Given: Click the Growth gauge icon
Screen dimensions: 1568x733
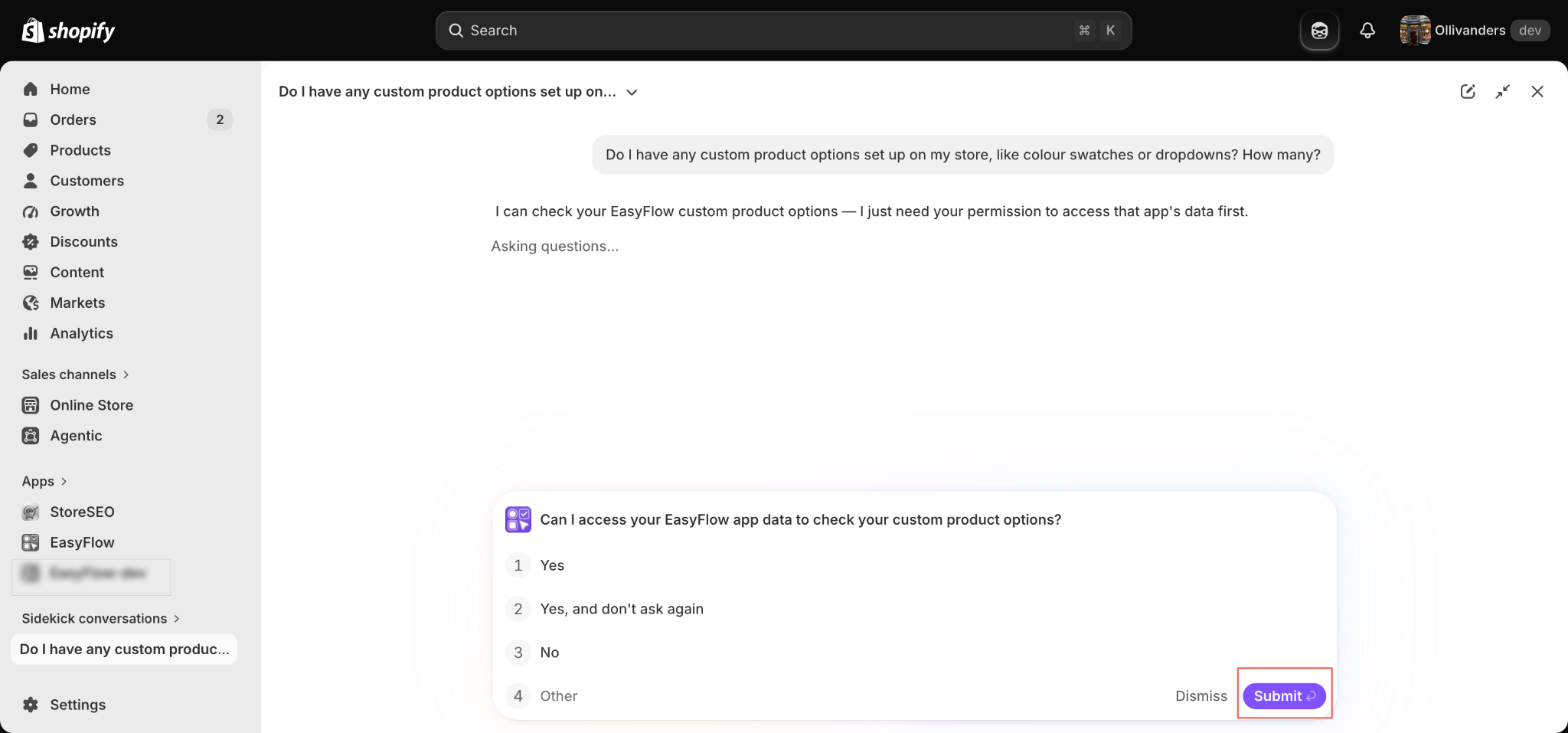Looking at the screenshot, I should coord(31,211).
